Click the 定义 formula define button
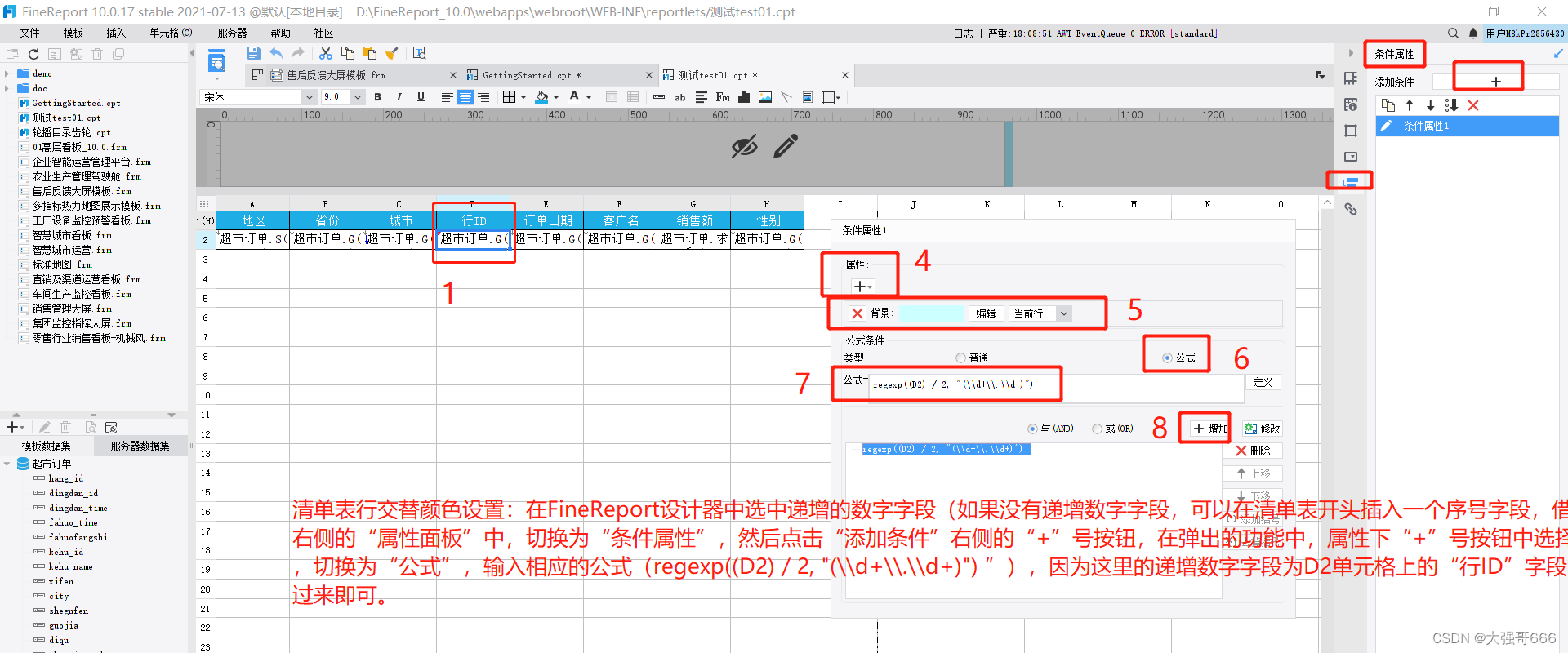Screen dimensions: 1568x653 pyautogui.click(x=1263, y=382)
